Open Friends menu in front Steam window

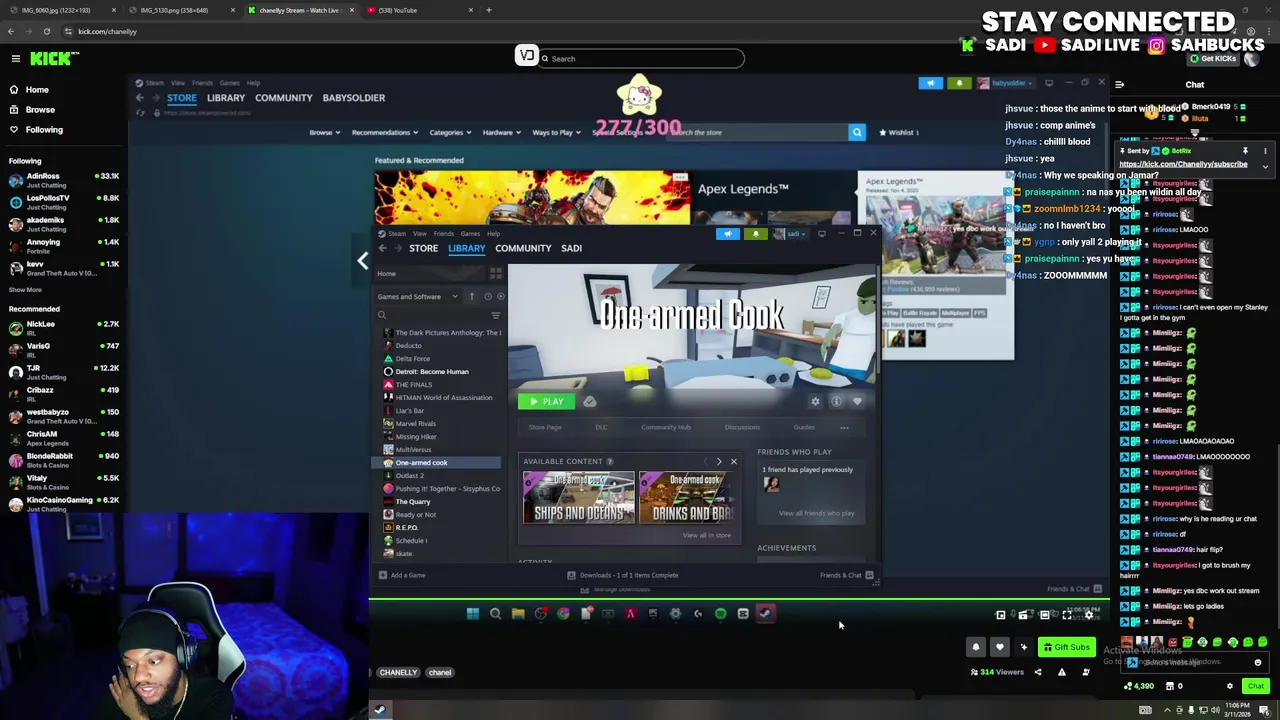click(443, 233)
